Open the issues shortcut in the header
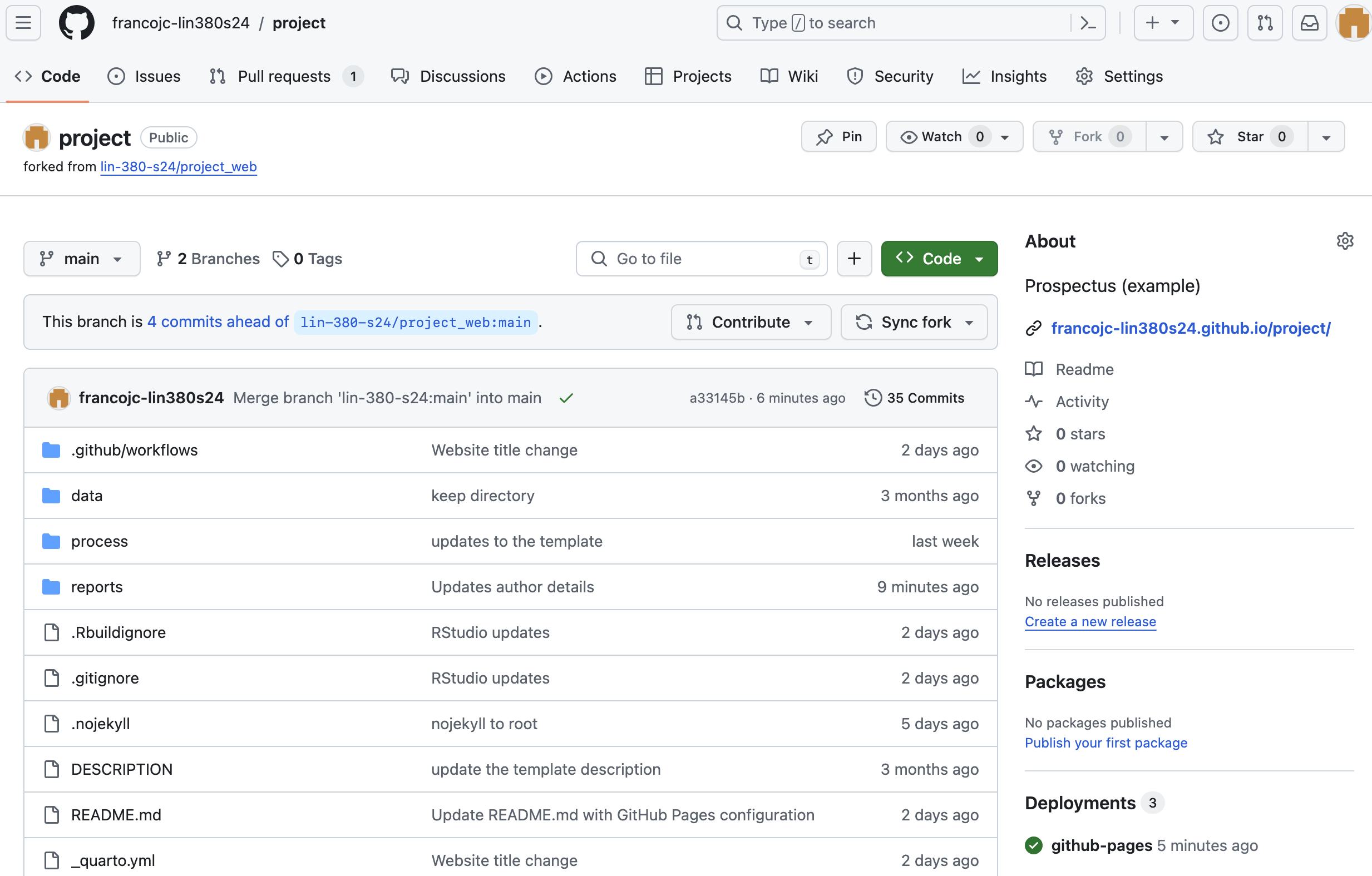1372x876 pixels. point(1220,23)
